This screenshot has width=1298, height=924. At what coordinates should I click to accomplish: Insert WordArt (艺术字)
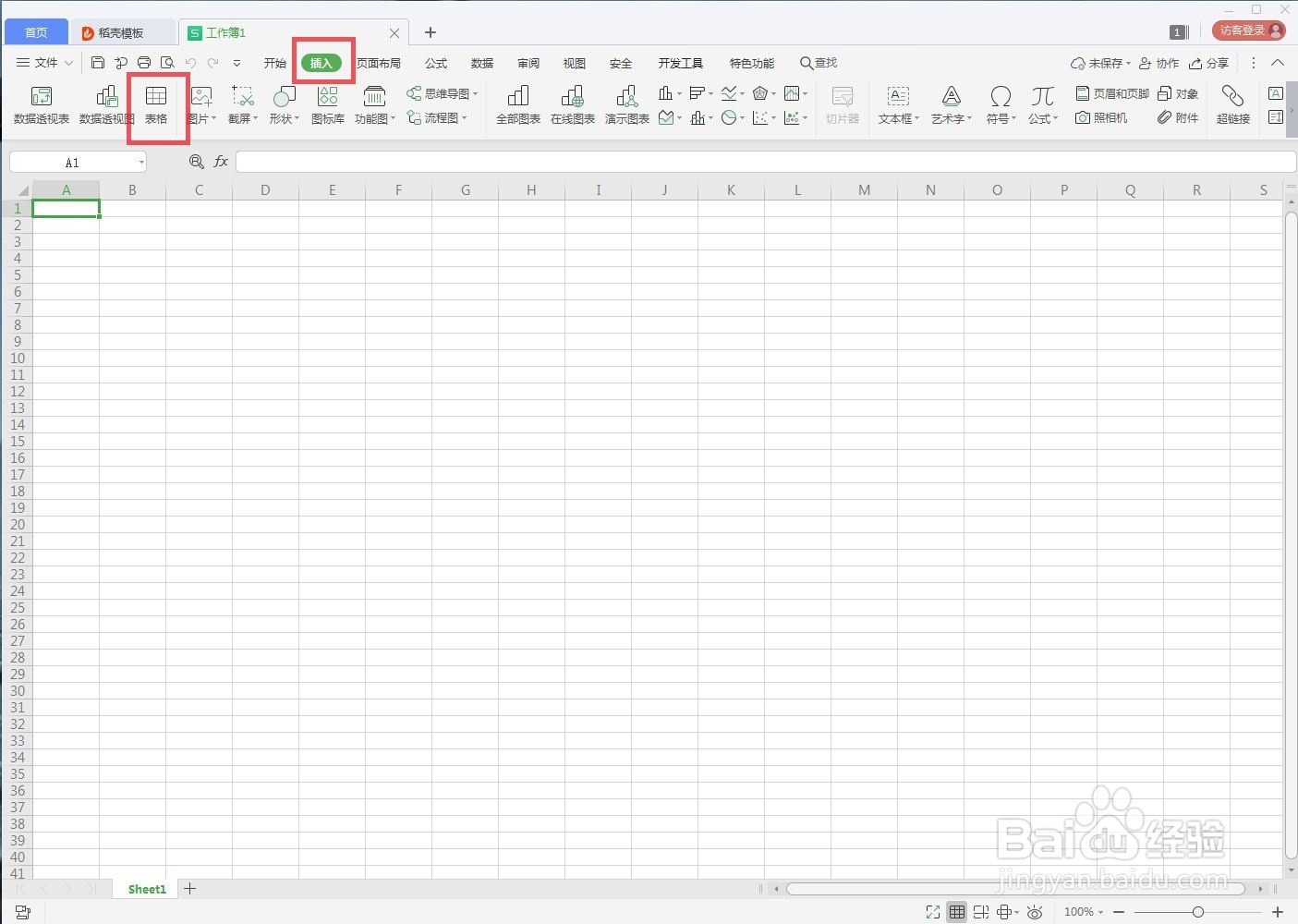click(x=952, y=104)
